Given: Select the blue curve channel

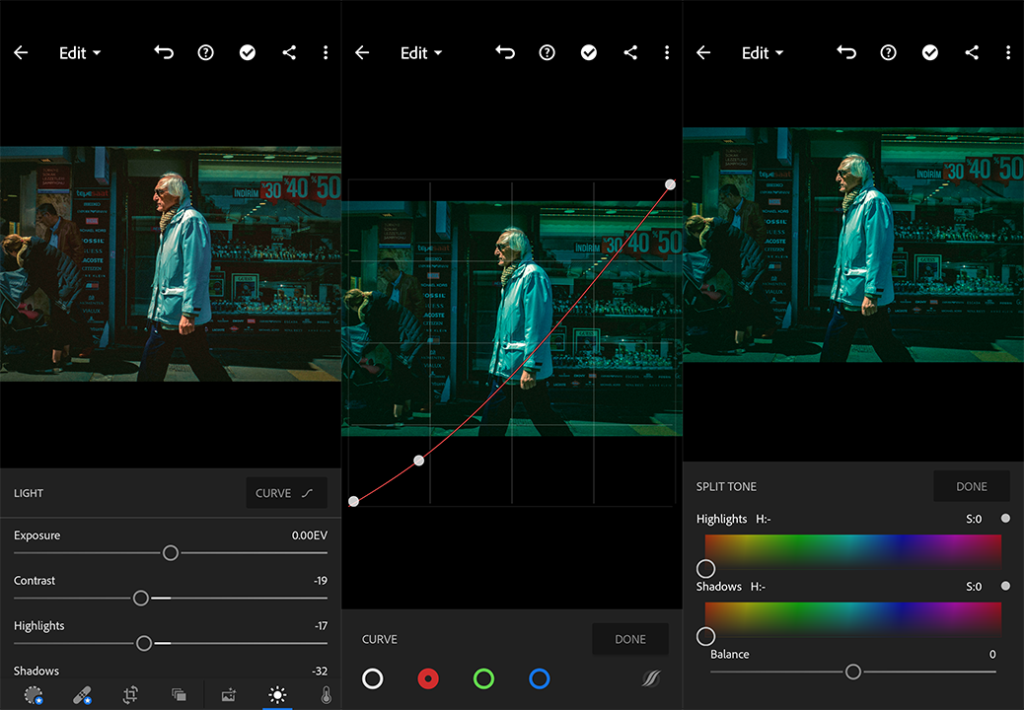Looking at the screenshot, I should pyautogui.click(x=539, y=679).
